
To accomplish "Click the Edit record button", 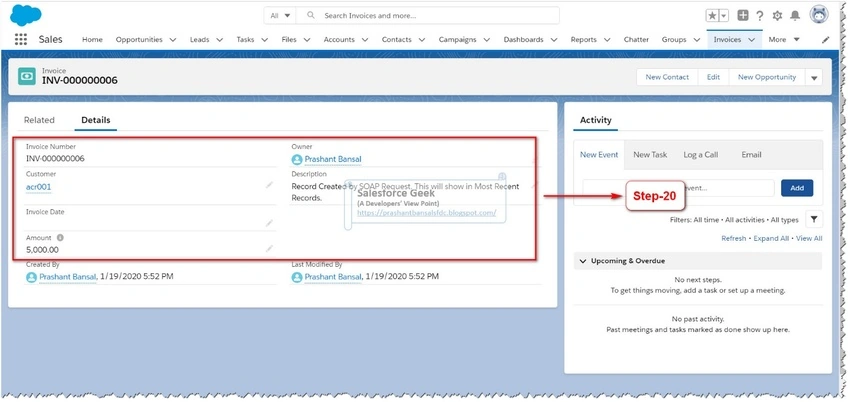I will point(713,77).
